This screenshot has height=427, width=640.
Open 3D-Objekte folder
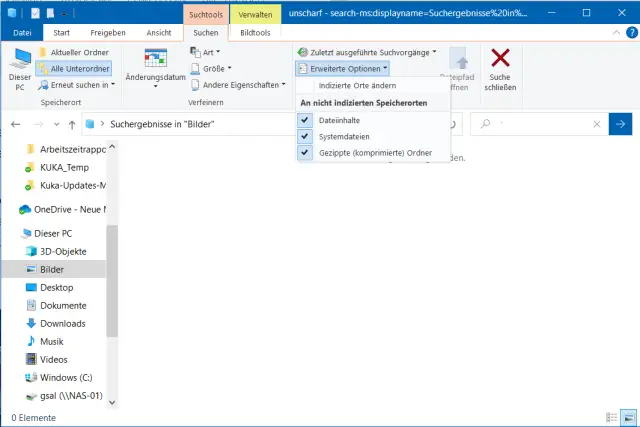pyautogui.click(x=56, y=251)
